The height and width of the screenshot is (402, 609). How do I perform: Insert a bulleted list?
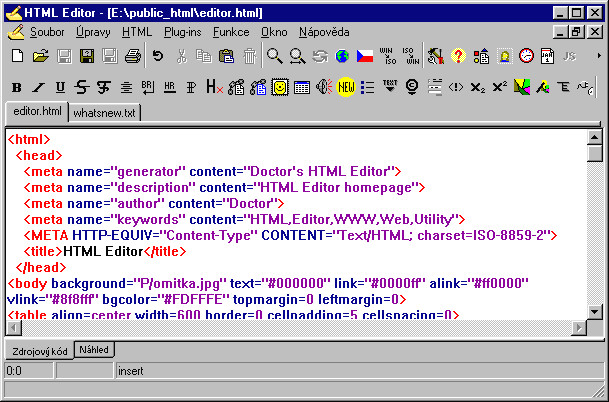[x=367, y=87]
